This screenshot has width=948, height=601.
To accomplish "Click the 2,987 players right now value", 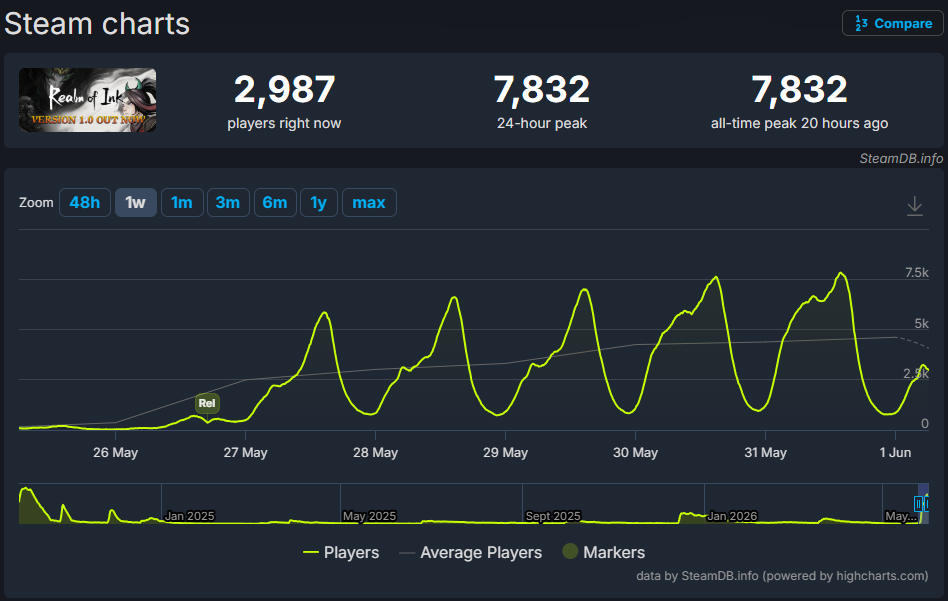I will coord(284,89).
